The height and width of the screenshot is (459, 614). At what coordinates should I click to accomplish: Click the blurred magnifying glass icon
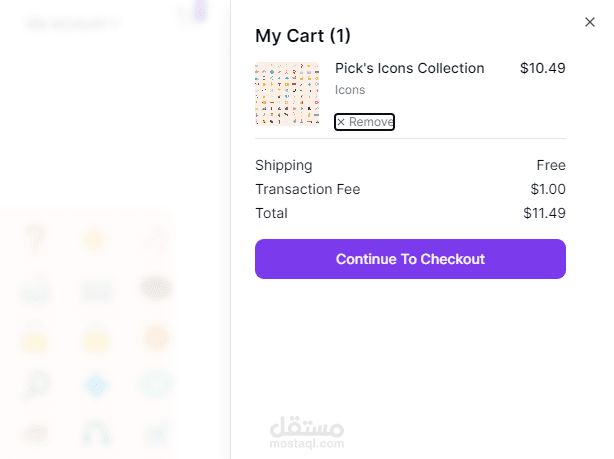coord(36,384)
